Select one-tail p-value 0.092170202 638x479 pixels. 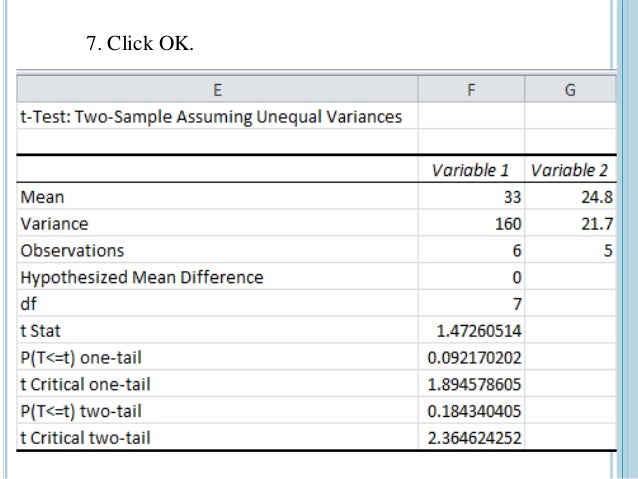point(471,357)
